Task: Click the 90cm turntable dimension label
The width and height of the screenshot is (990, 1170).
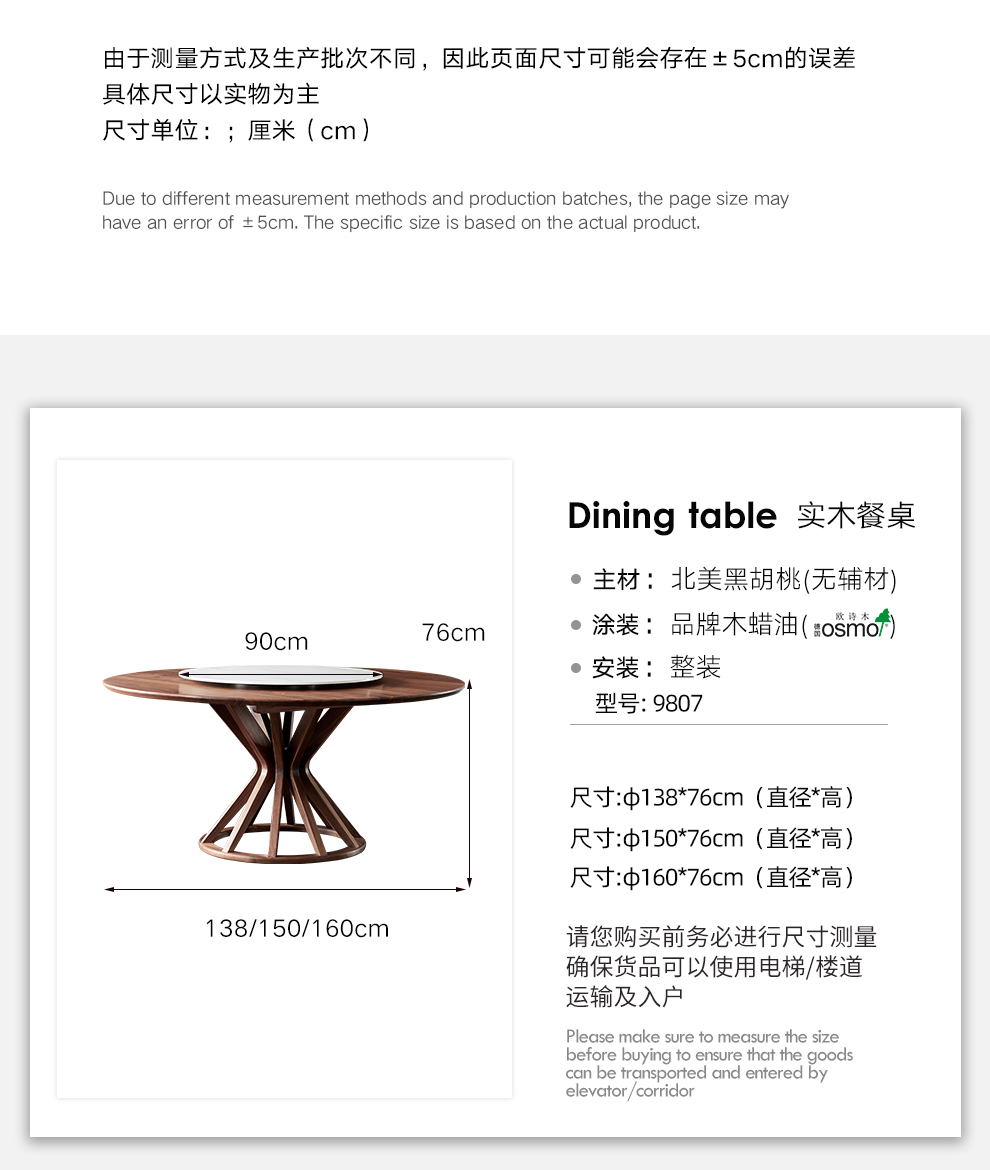Action: [276, 641]
